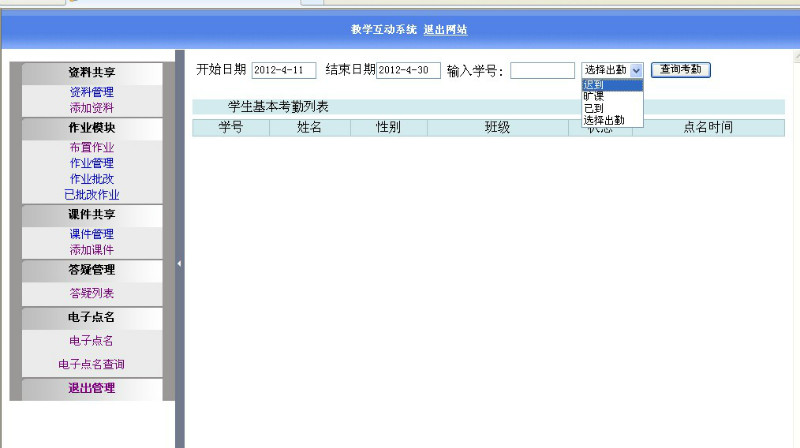Screen dimensions: 800x448
Task: Open 课件管理 link
Action: (x=92, y=234)
